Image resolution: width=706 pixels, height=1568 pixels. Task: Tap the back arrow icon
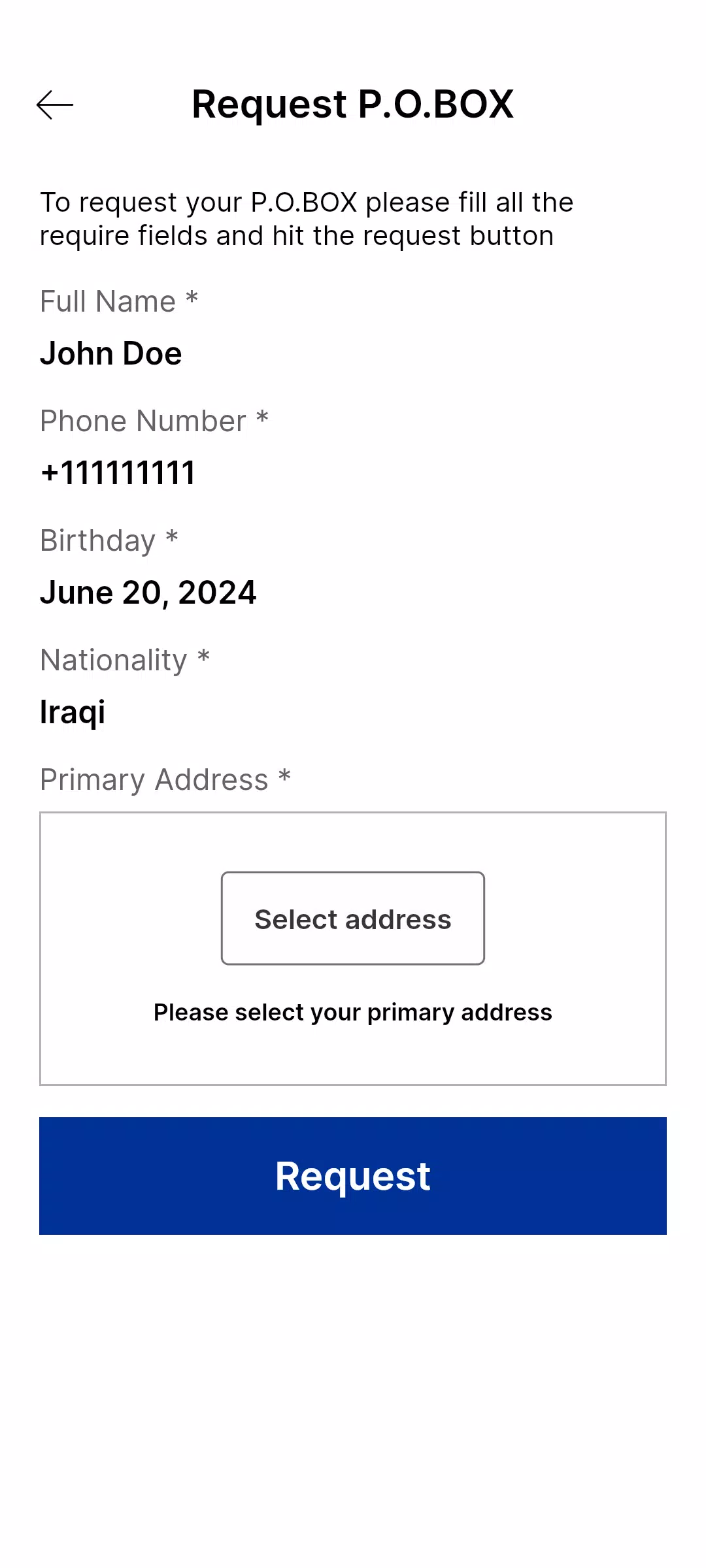(55, 105)
